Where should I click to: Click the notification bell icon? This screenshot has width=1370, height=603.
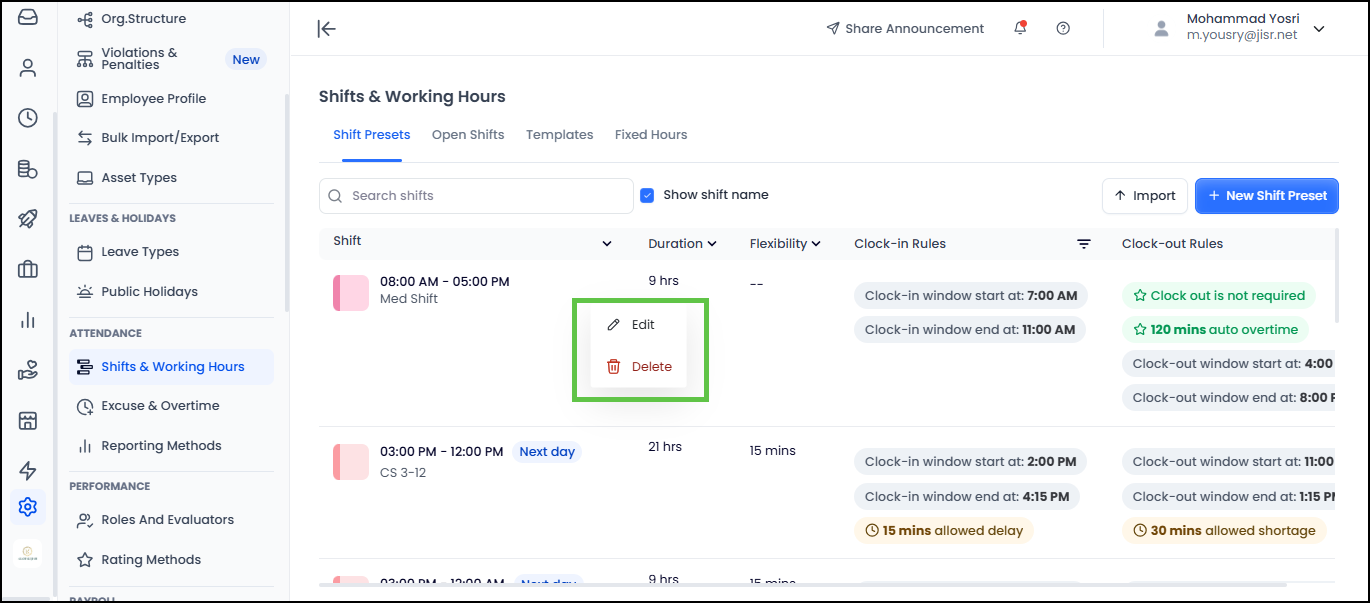point(1020,28)
